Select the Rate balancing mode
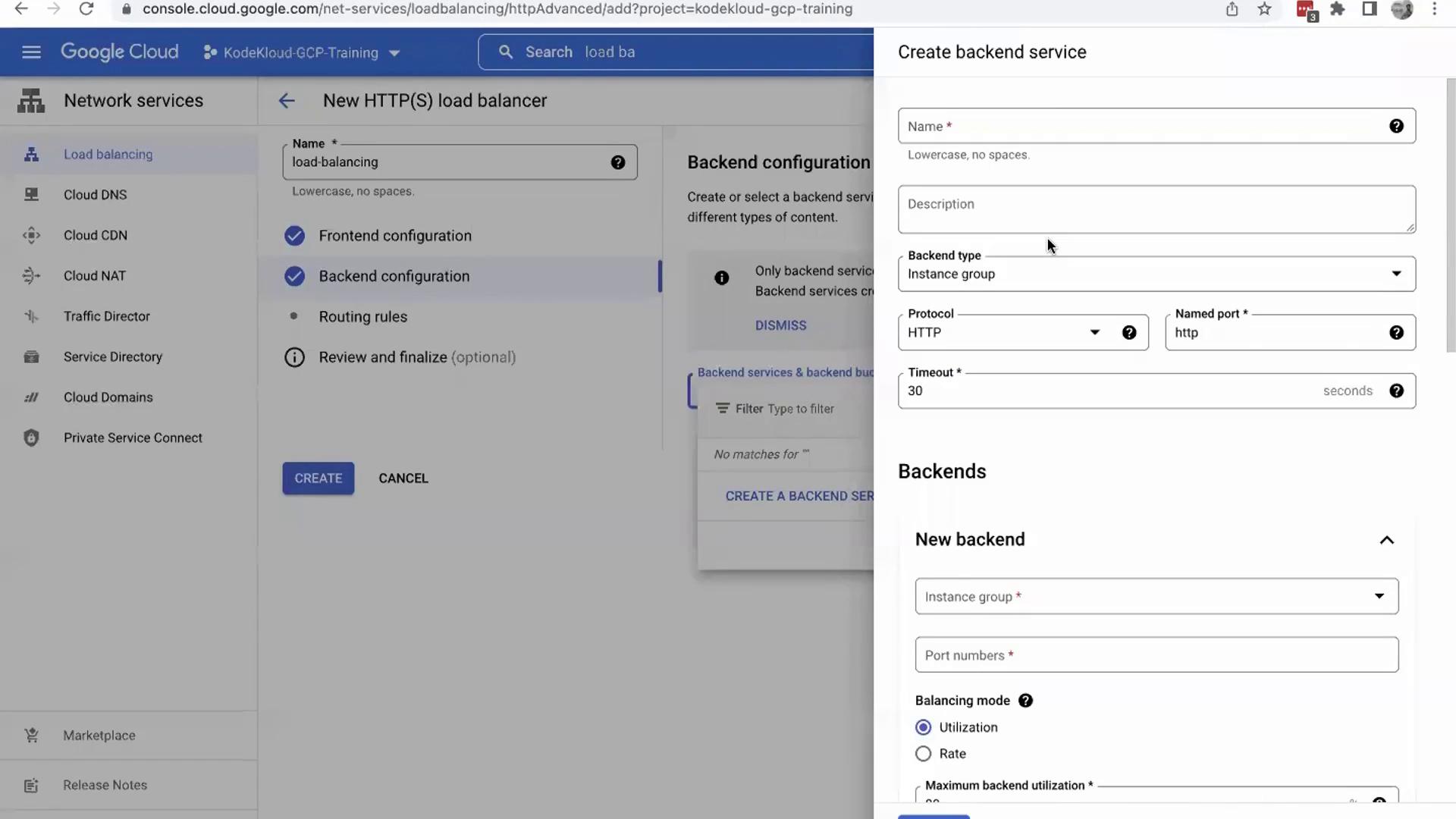1456x819 pixels. 923,754
